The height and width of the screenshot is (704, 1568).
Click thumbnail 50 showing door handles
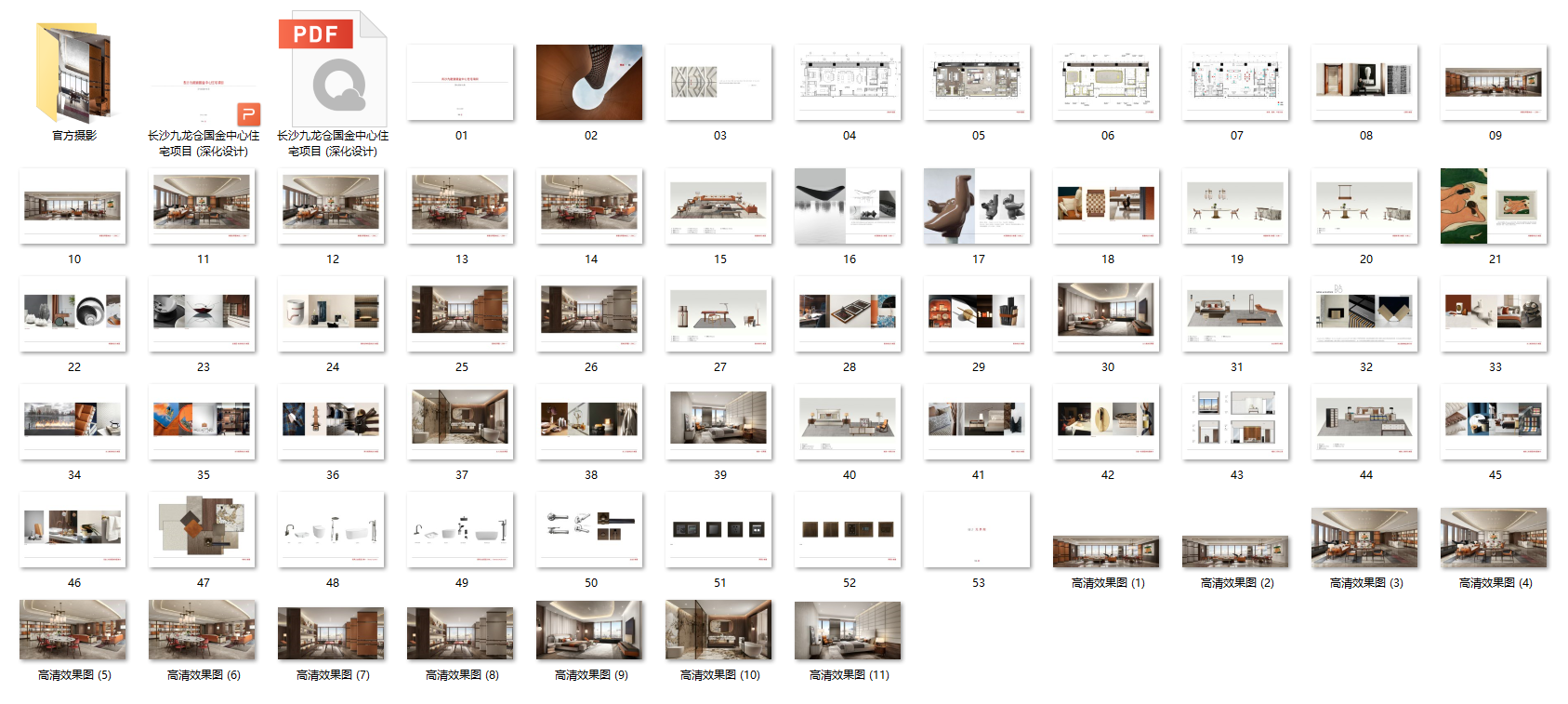[589, 529]
